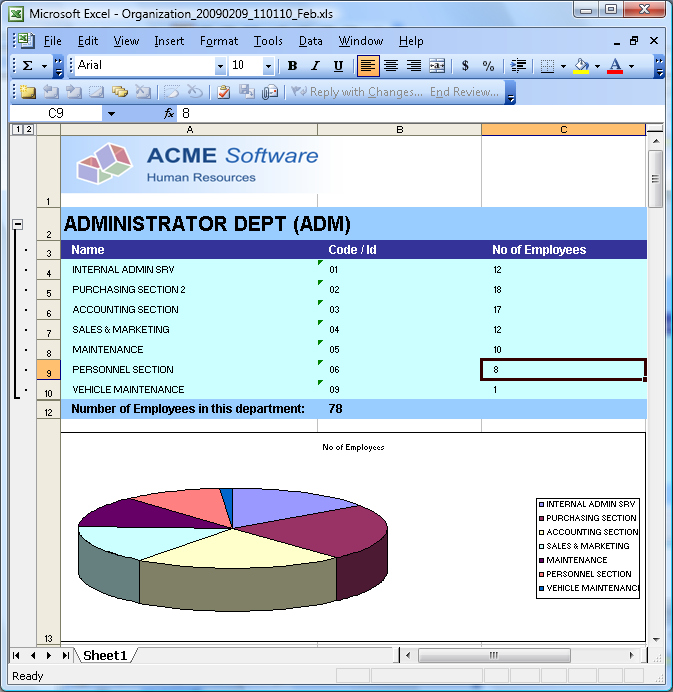Open the AutoSum function dropdown arrow
673x692 pixels.
[44, 67]
